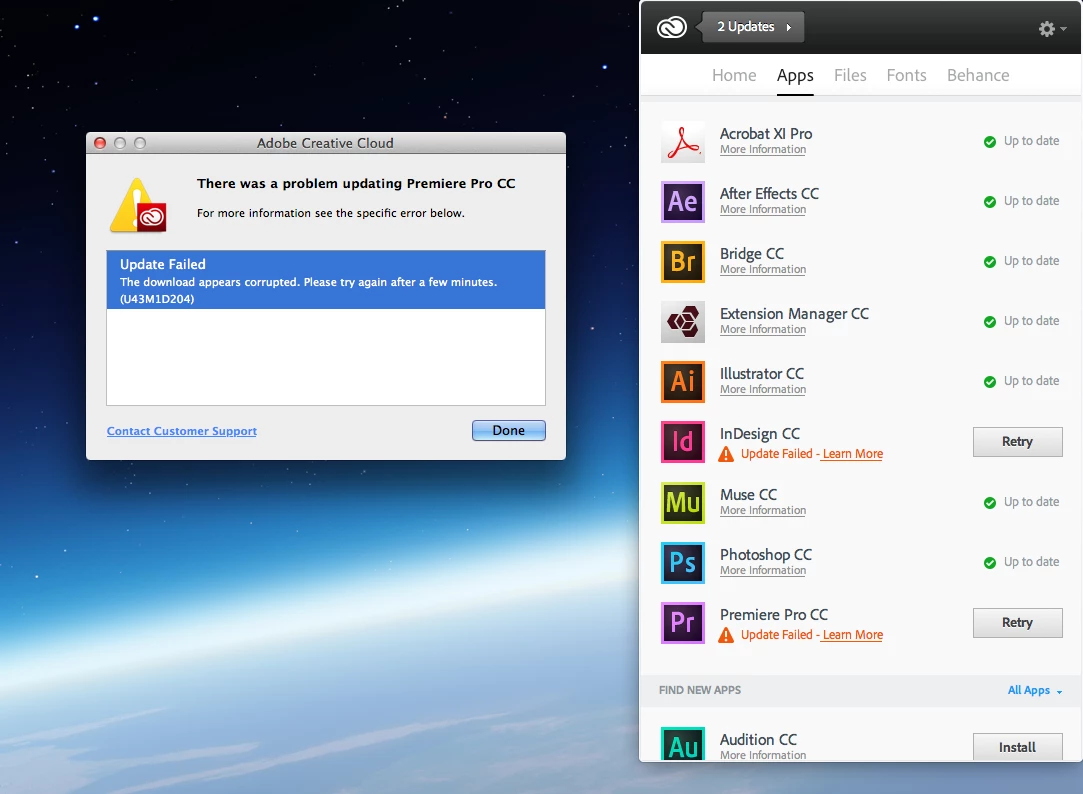The height and width of the screenshot is (794, 1083).
Task: Click the green checkmark for Acrobat XI Pro
Action: [x=990, y=142]
